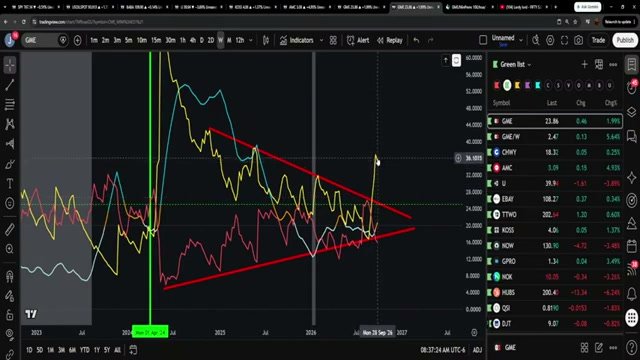Open the Fibonacci tools group

point(10,104)
